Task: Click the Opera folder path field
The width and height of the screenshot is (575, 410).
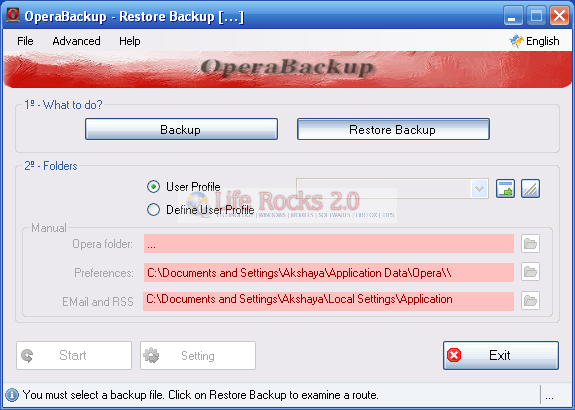Action: coord(329,244)
